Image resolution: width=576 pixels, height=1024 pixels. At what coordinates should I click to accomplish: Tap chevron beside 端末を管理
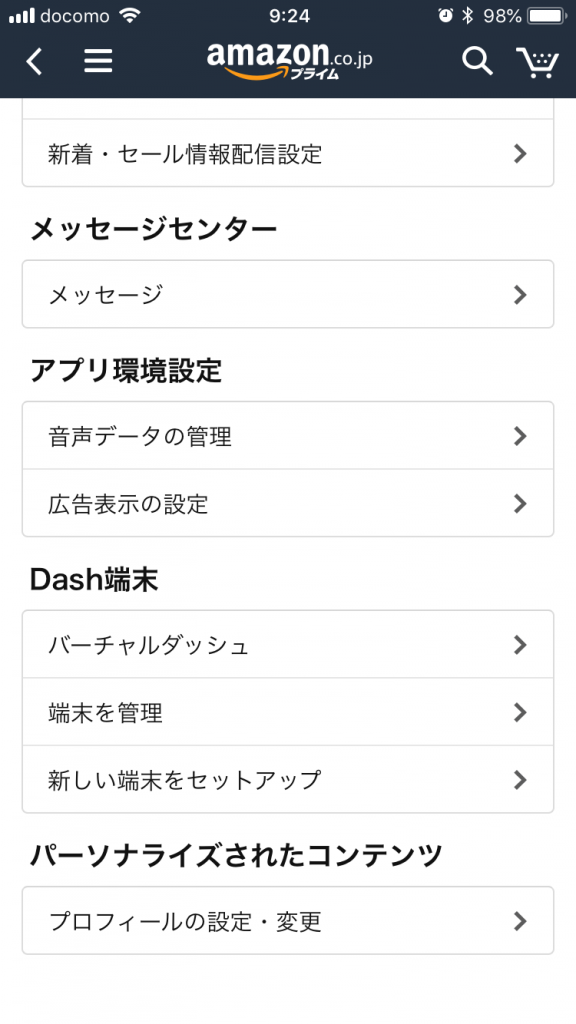[x=520, y=712]
